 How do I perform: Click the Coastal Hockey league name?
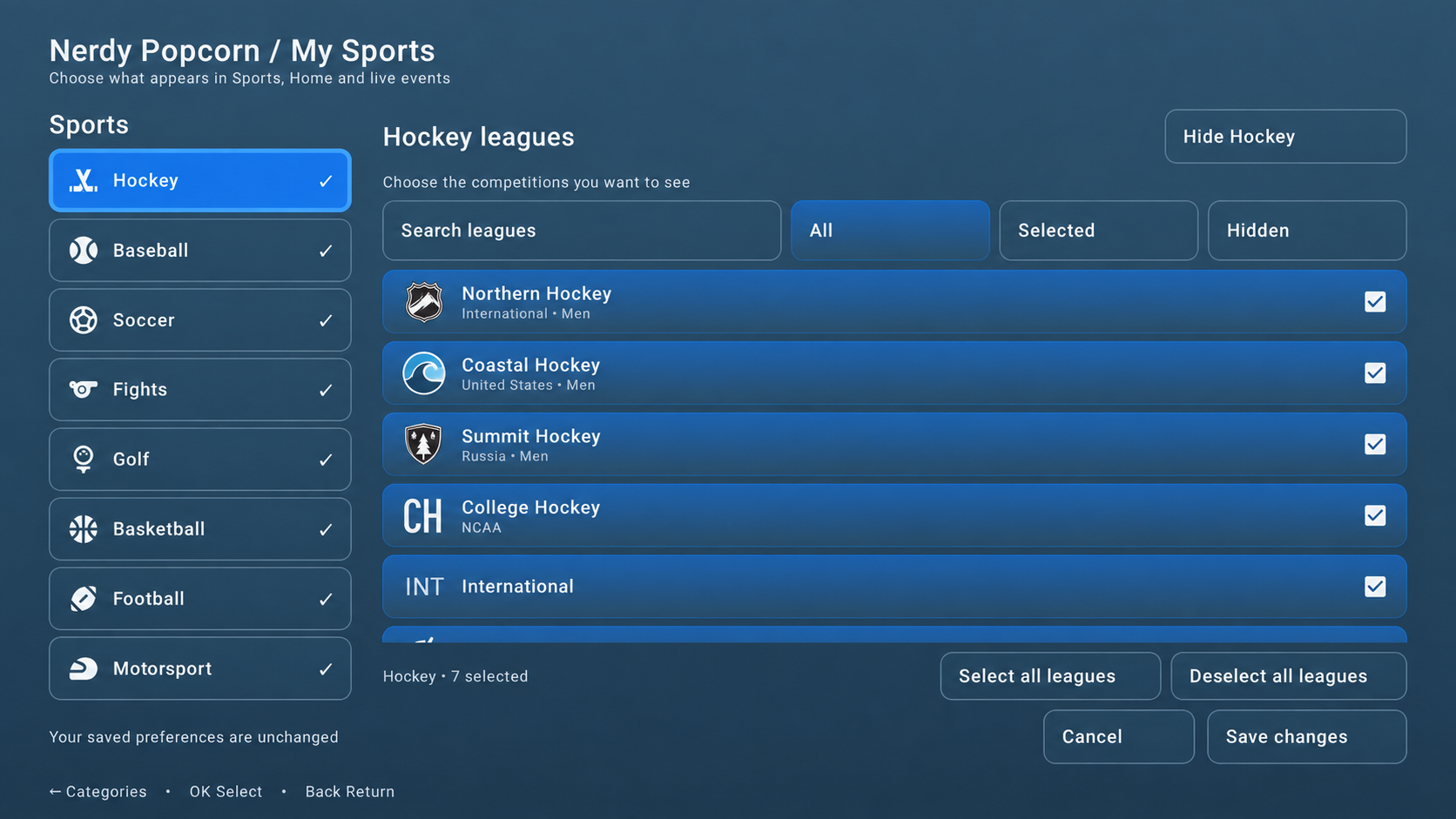531,366
